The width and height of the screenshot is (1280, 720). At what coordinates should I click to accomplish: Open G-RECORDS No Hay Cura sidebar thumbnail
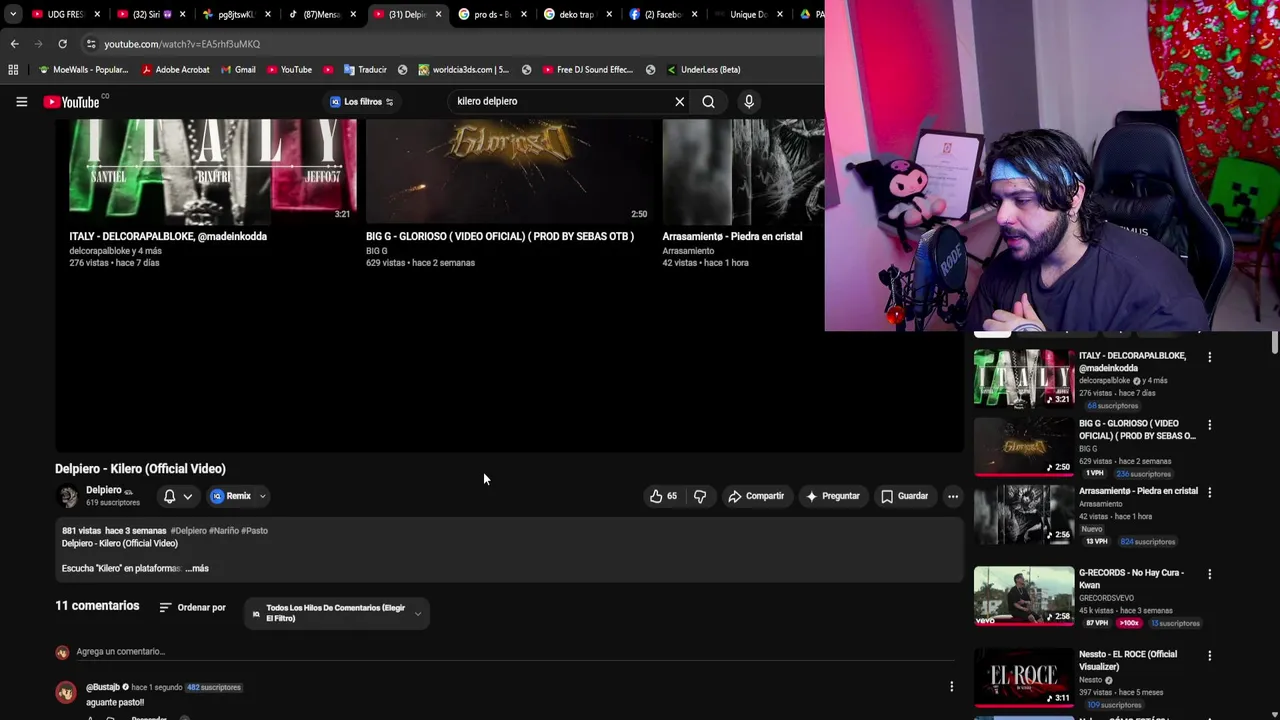pyautogui.click(x=1024, y=595)
